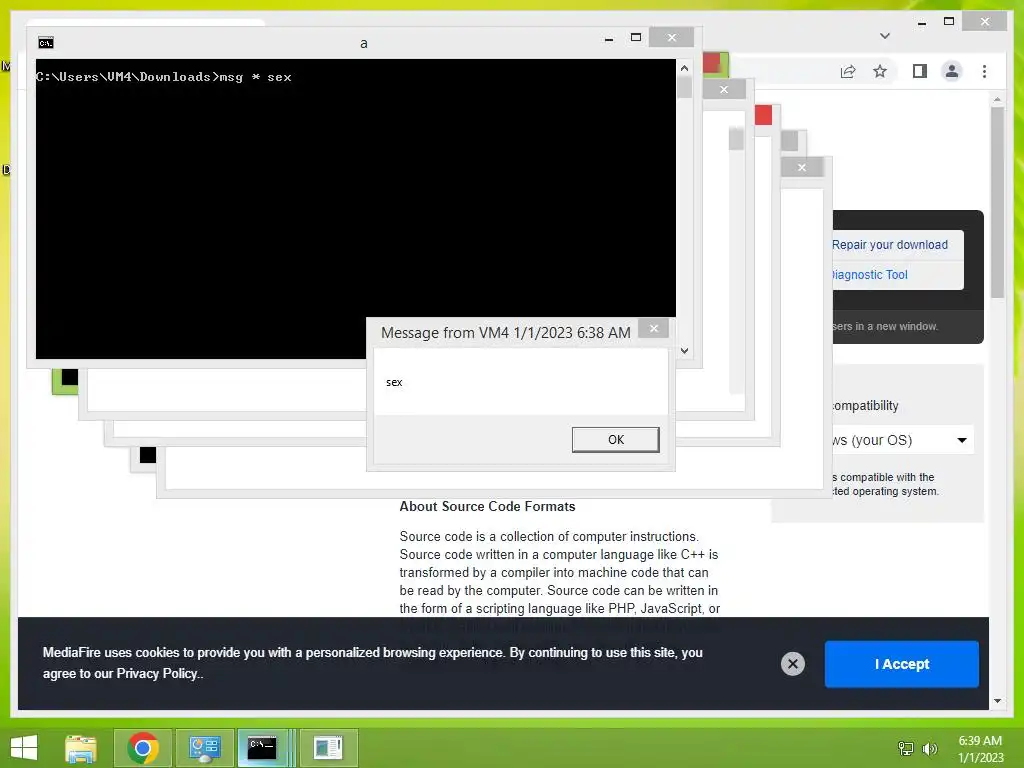Expand Chrome tab search chevron
Image resolution: width=1024 pixels, height=768 pixels.
(884, 36)
